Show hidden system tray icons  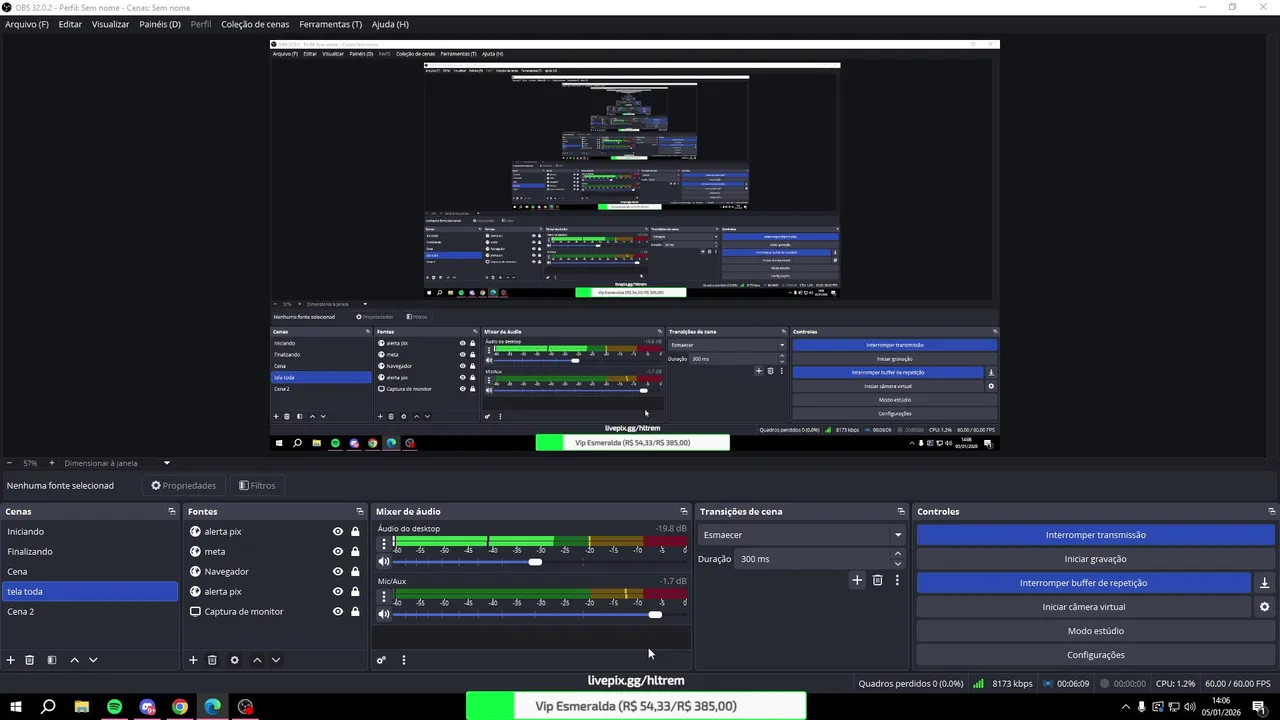click(1125, 707)
